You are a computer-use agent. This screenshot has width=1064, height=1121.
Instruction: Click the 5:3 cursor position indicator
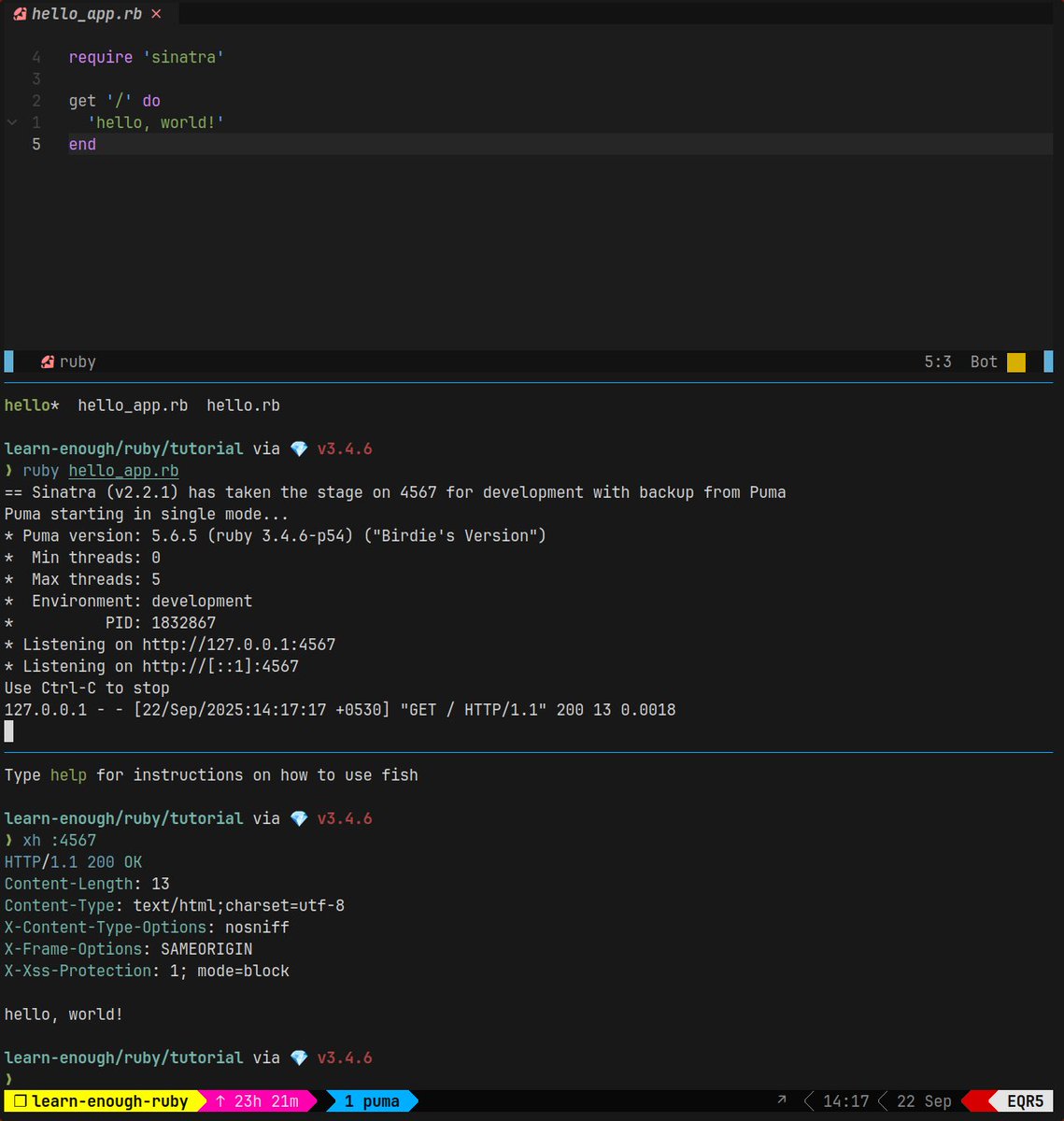tap(938, 362)
